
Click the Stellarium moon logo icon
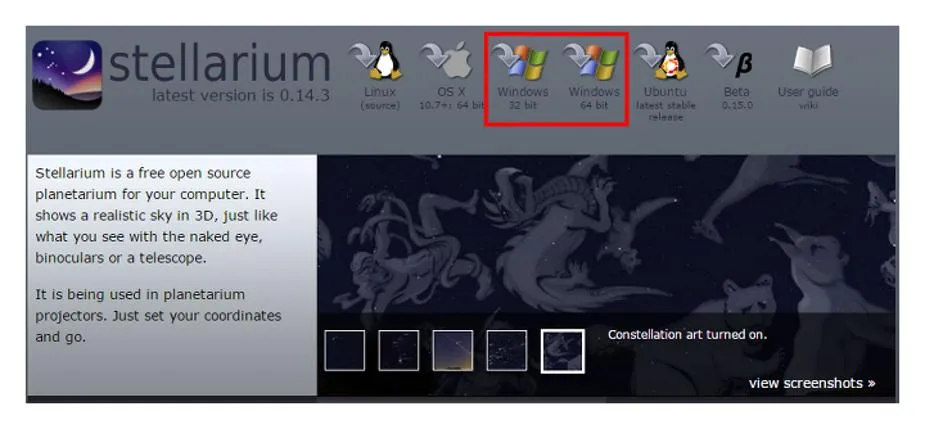click(67, 75)
